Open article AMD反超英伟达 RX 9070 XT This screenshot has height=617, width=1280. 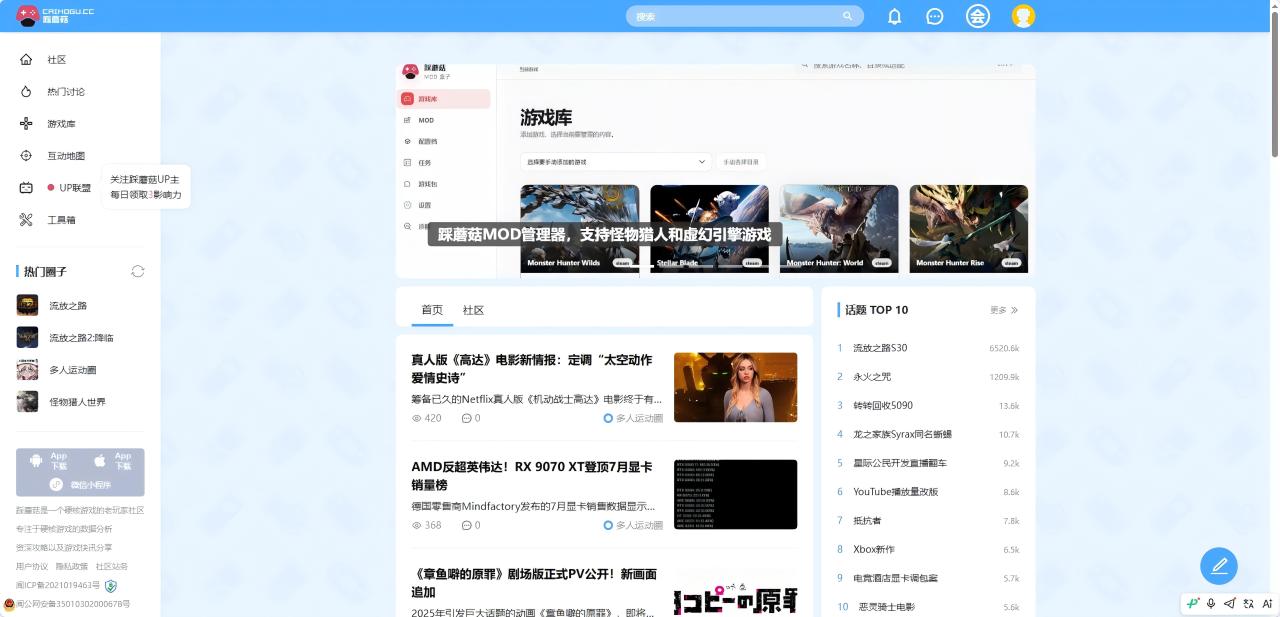[x=531, y=475]
